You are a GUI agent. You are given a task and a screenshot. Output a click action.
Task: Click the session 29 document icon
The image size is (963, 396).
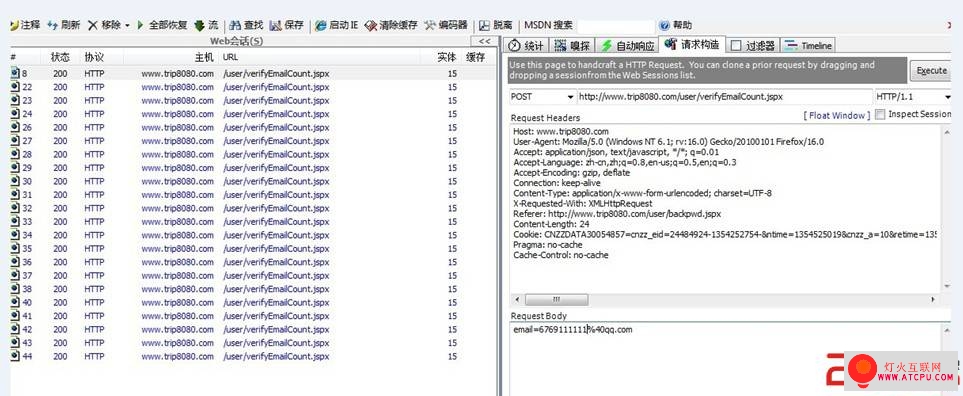pos(15,168)
